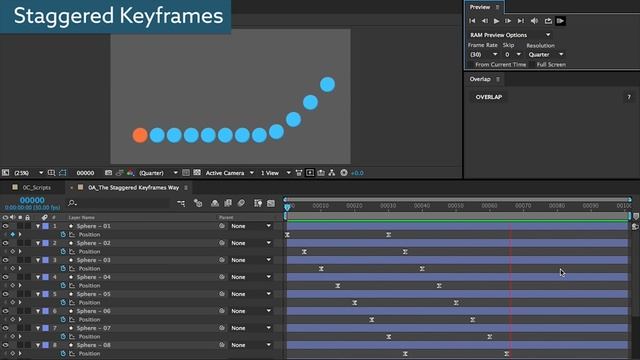Hide Sphere - 02 layer visibility eye
This screenshot has height=360, width=640.
click(5, 243)
